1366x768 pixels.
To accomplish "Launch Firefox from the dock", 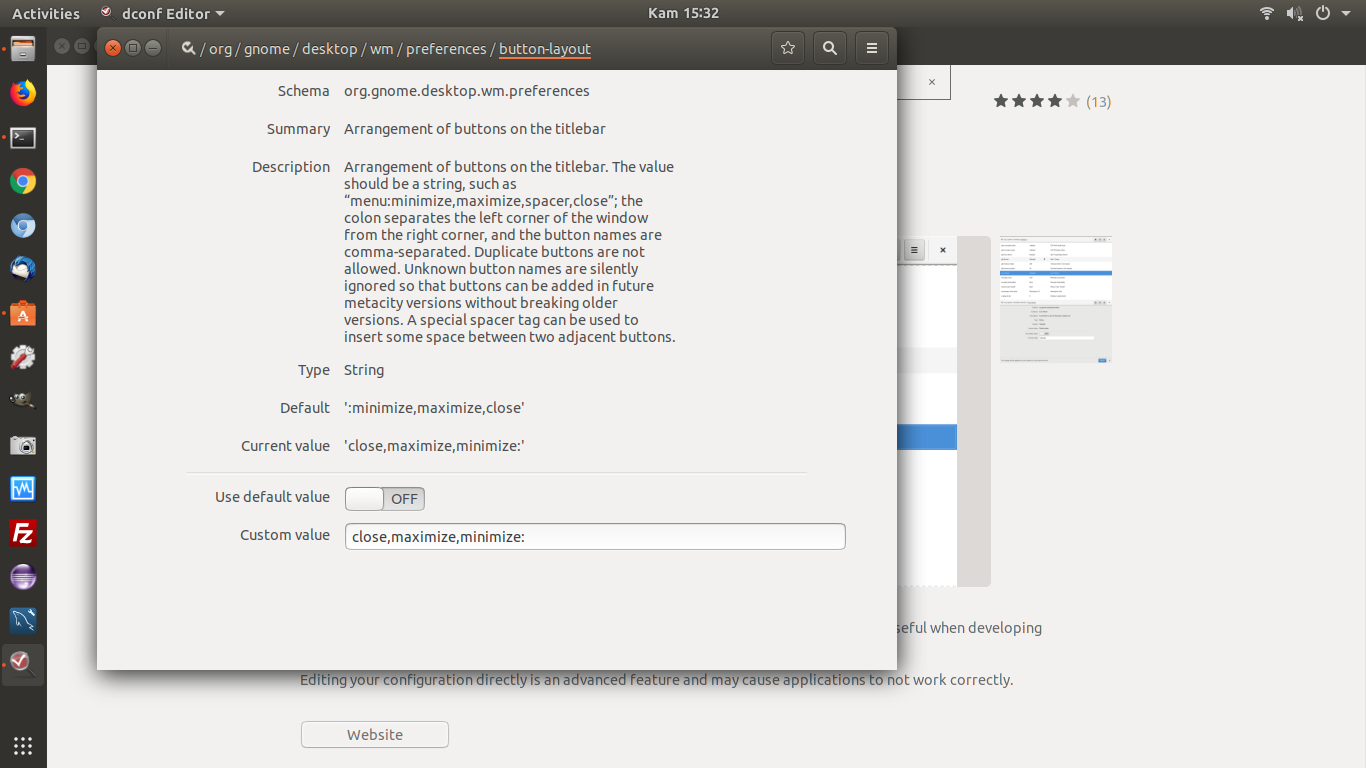I will click(23, 93).
